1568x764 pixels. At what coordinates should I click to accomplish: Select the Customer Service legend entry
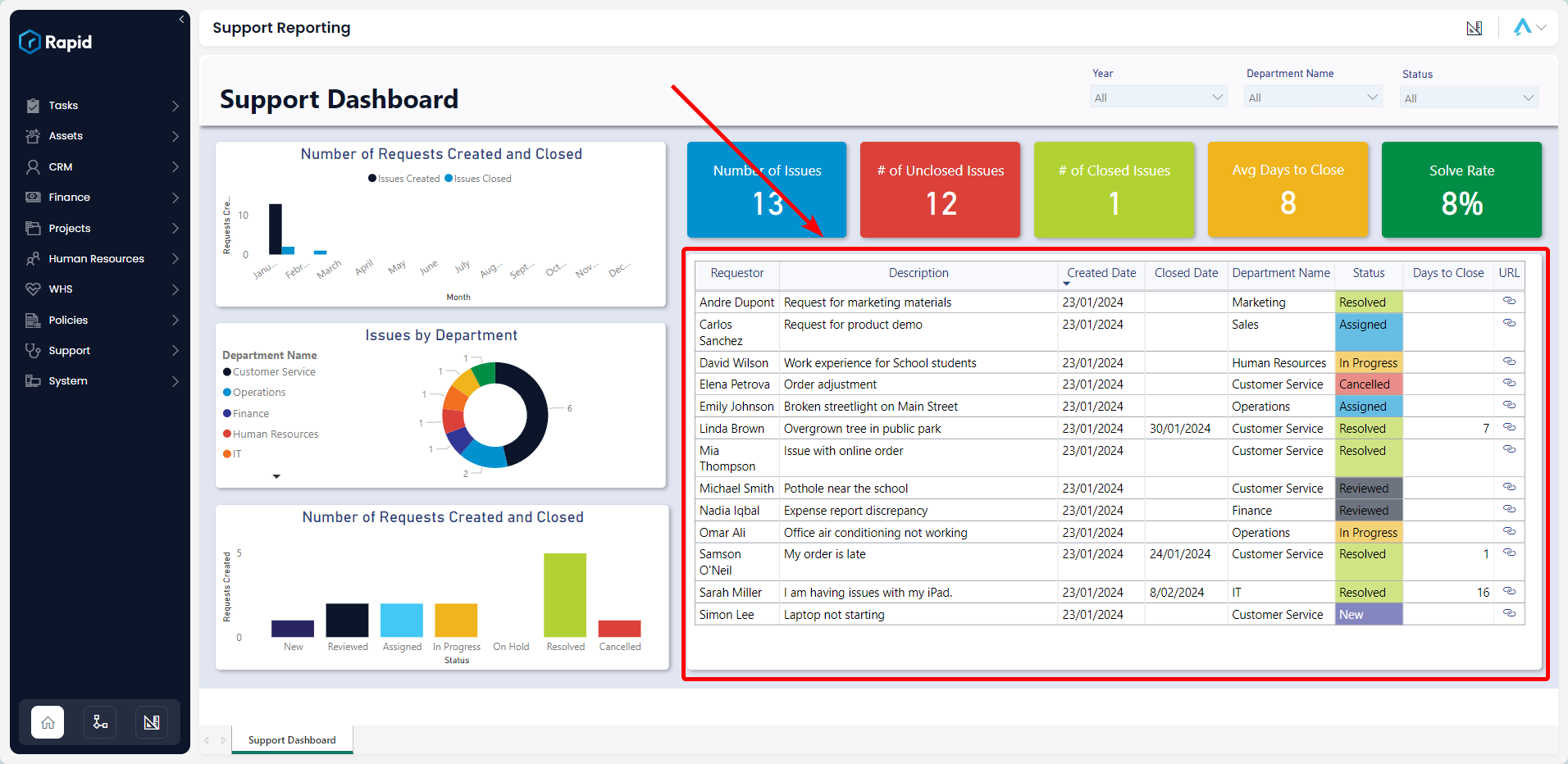pyautogui.click(x=269, y=372)
